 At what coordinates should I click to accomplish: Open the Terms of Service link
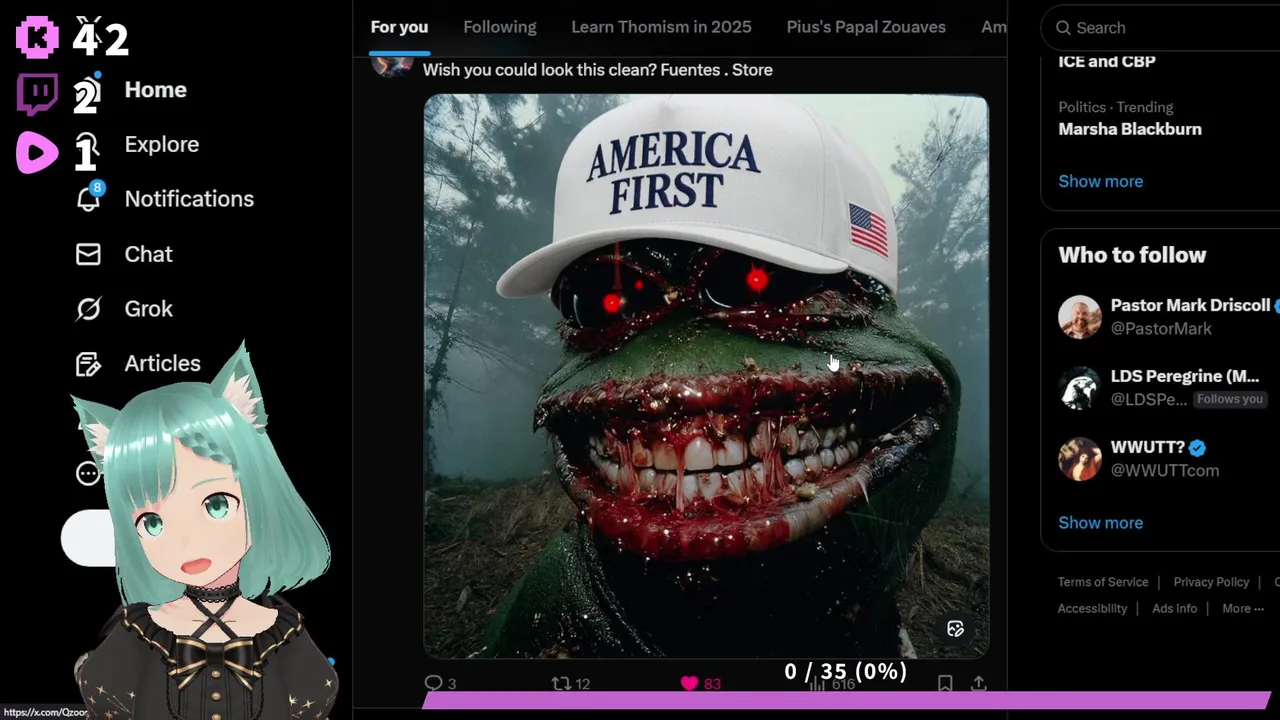point(1103,582)
